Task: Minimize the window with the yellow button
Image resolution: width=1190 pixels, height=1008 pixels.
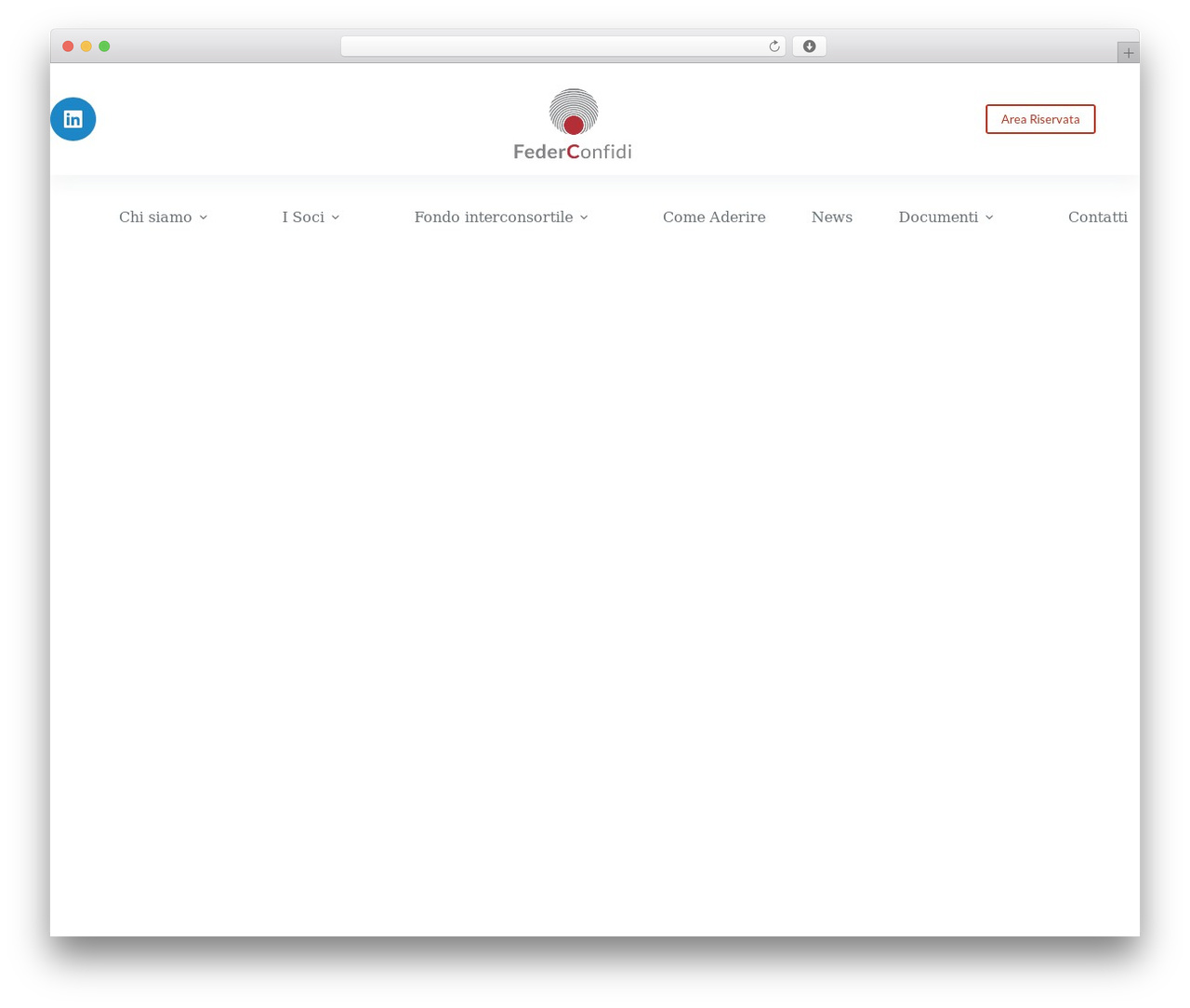Action: coord(86,46)
